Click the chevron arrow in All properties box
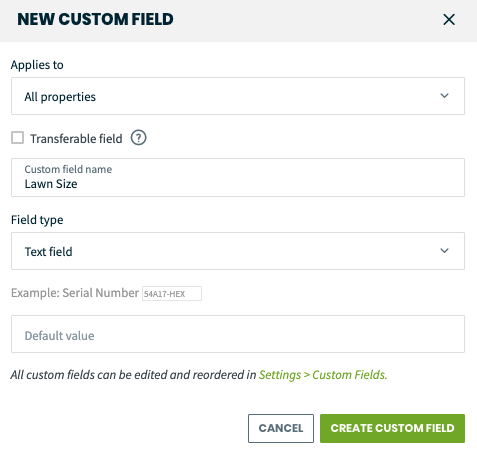 [x=444, y=96]
